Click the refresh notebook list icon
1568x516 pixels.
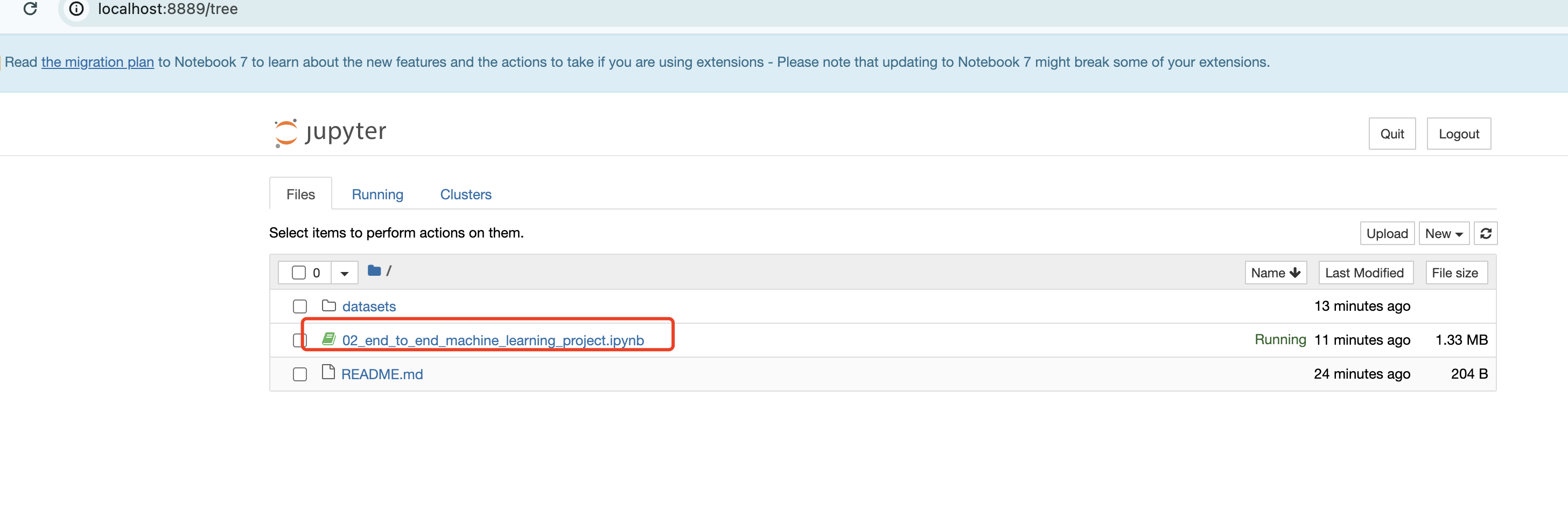(x=1485, y=233)
